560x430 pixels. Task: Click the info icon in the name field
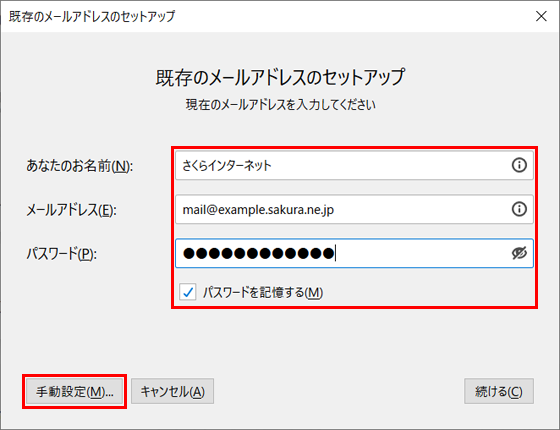coord(519,165)
